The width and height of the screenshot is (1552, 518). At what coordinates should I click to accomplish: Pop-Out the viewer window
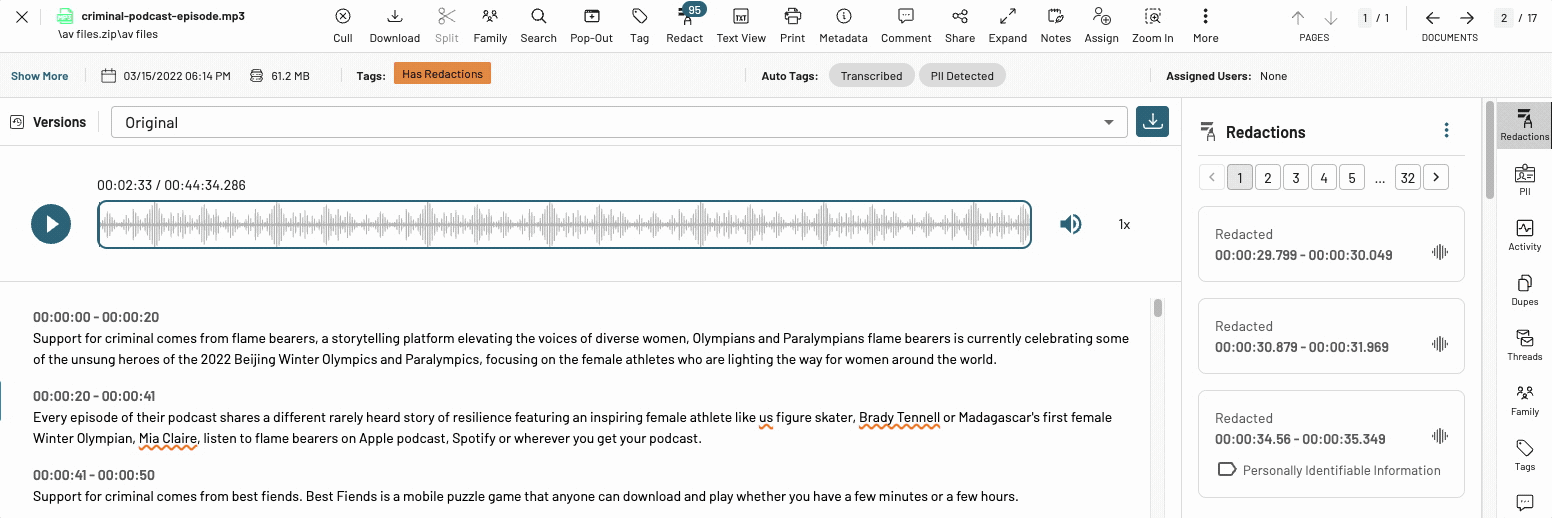pos(592,26)
